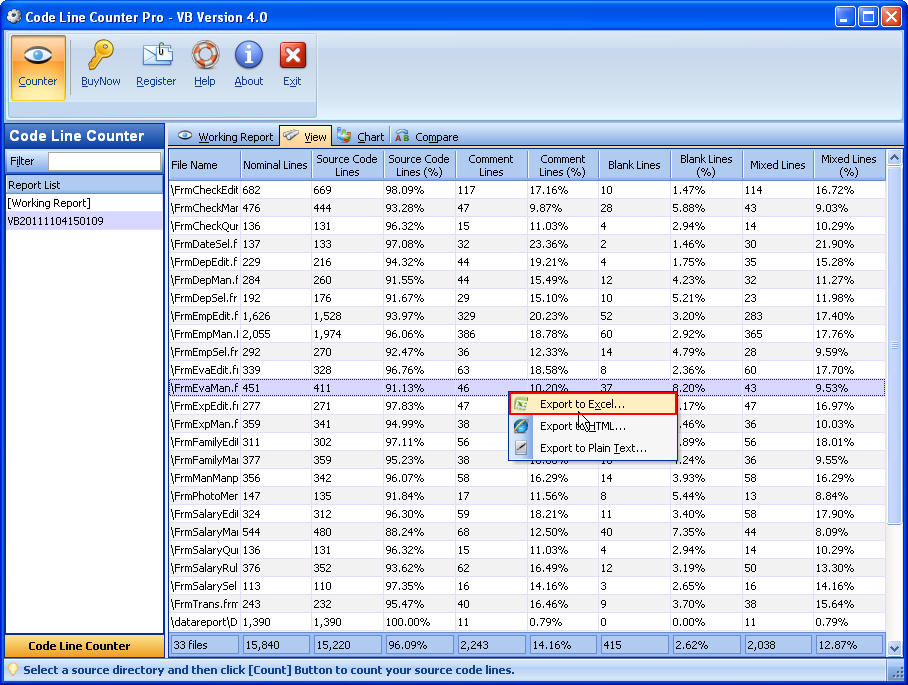Switch to the View tab
Screen dimensions: 908x685
tap(305, 136)
